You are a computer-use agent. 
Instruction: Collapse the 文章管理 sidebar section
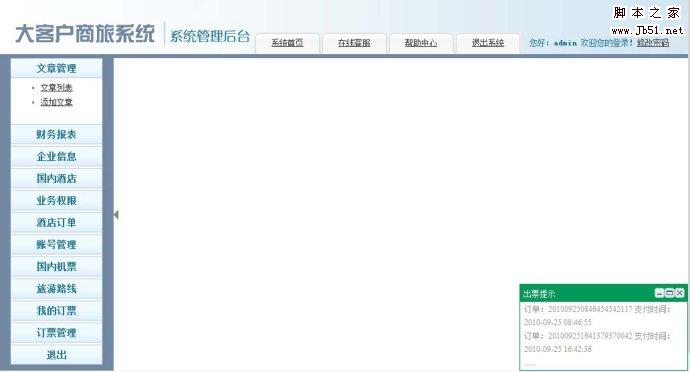tap(56, 68)
